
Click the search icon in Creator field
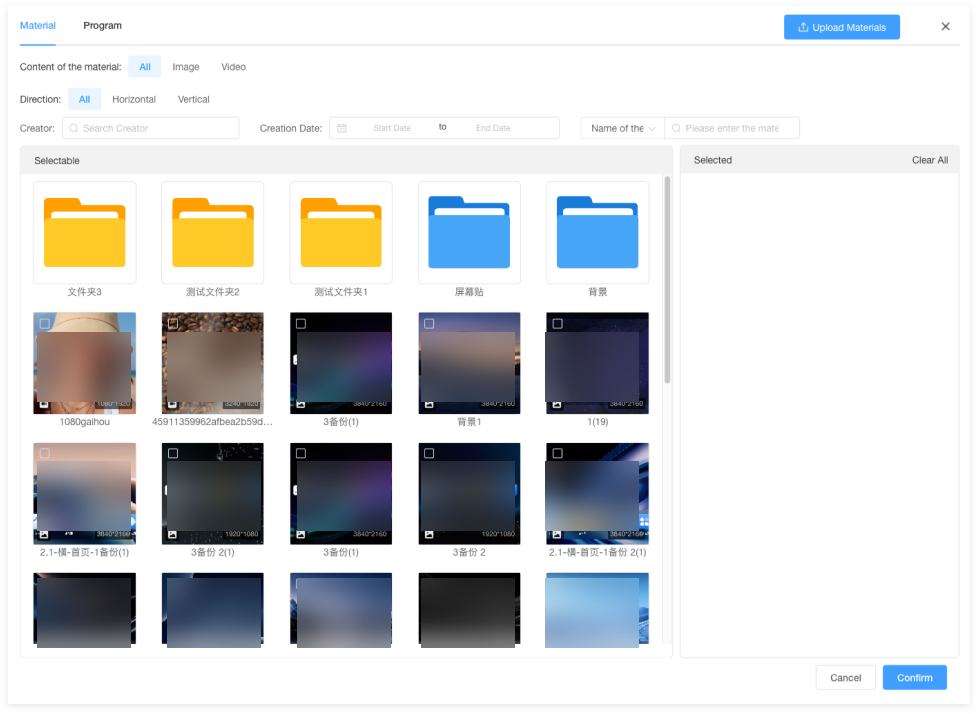[x=74, y=128]
